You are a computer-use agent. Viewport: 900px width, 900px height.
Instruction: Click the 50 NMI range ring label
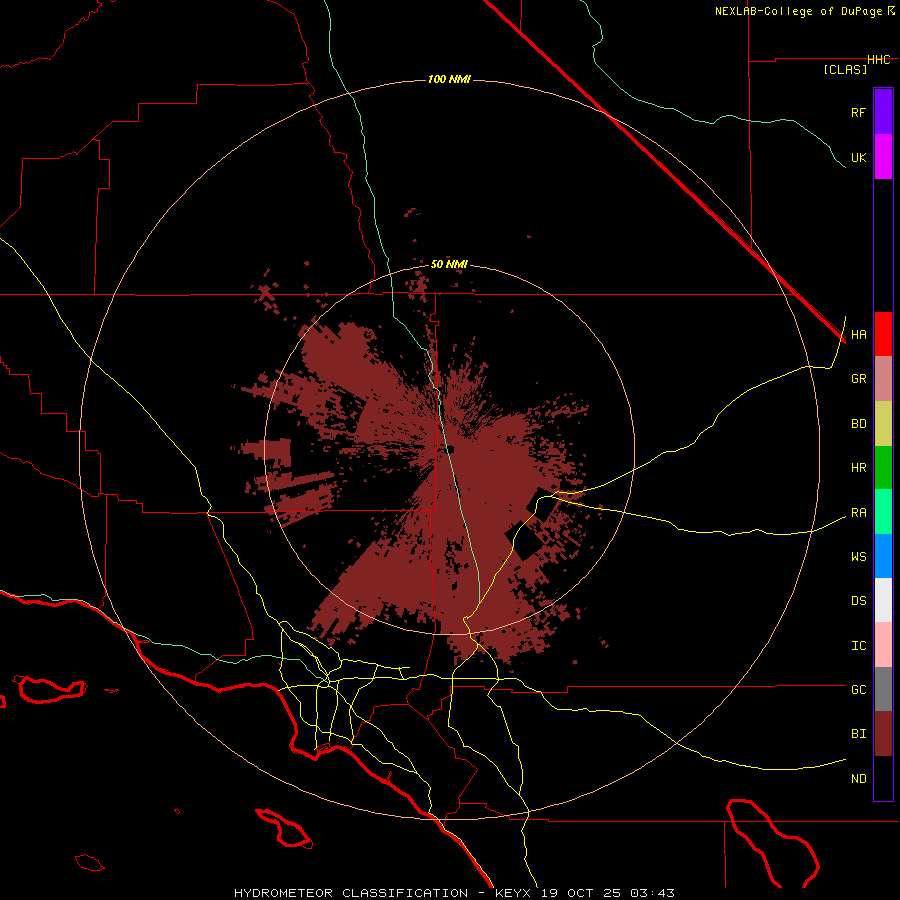(x=449, y=264)
